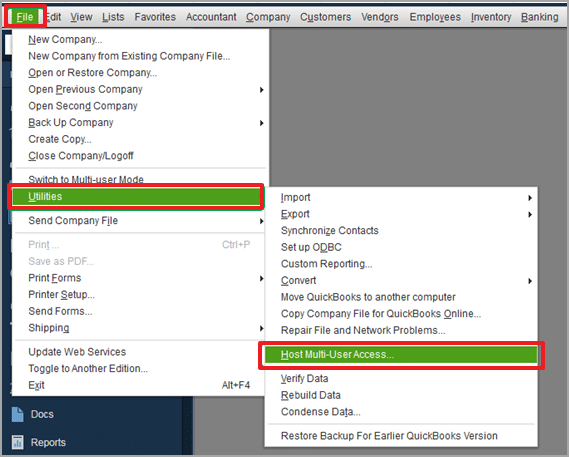Open the Reports icon in sidebar
This screenshot has width=569, height=457.
17,442
